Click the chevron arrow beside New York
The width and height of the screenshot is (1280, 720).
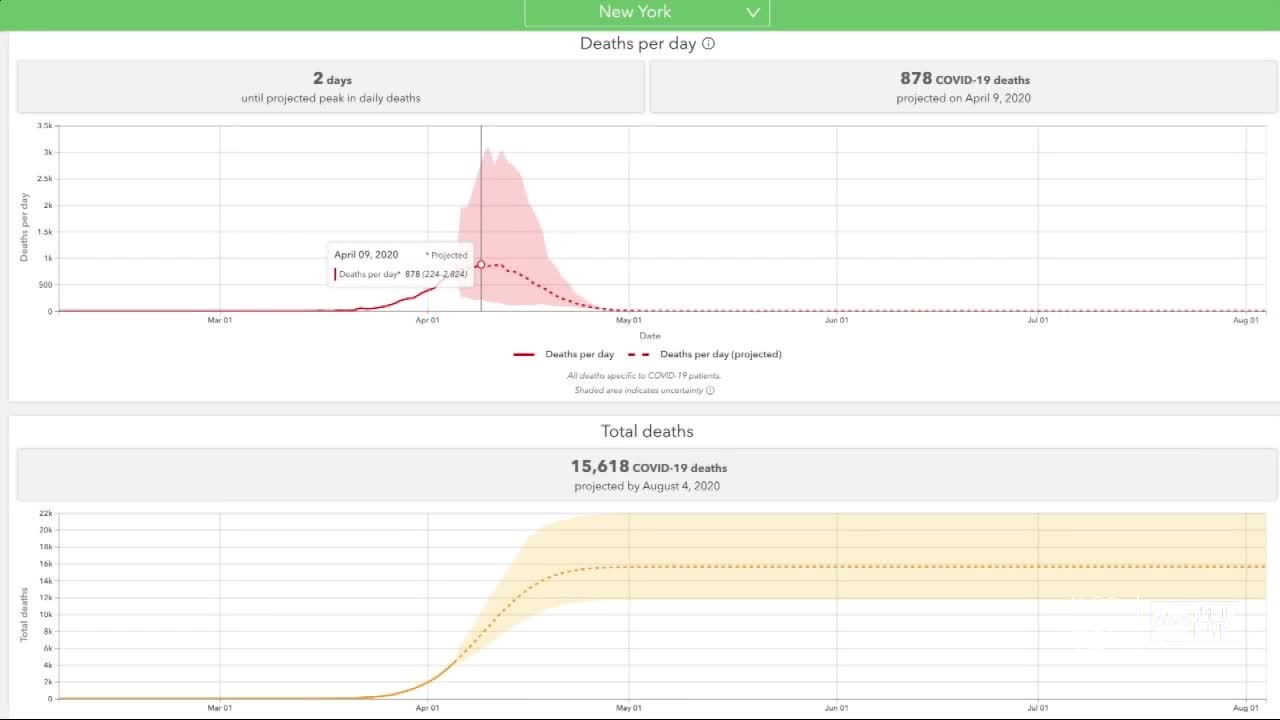752,13
